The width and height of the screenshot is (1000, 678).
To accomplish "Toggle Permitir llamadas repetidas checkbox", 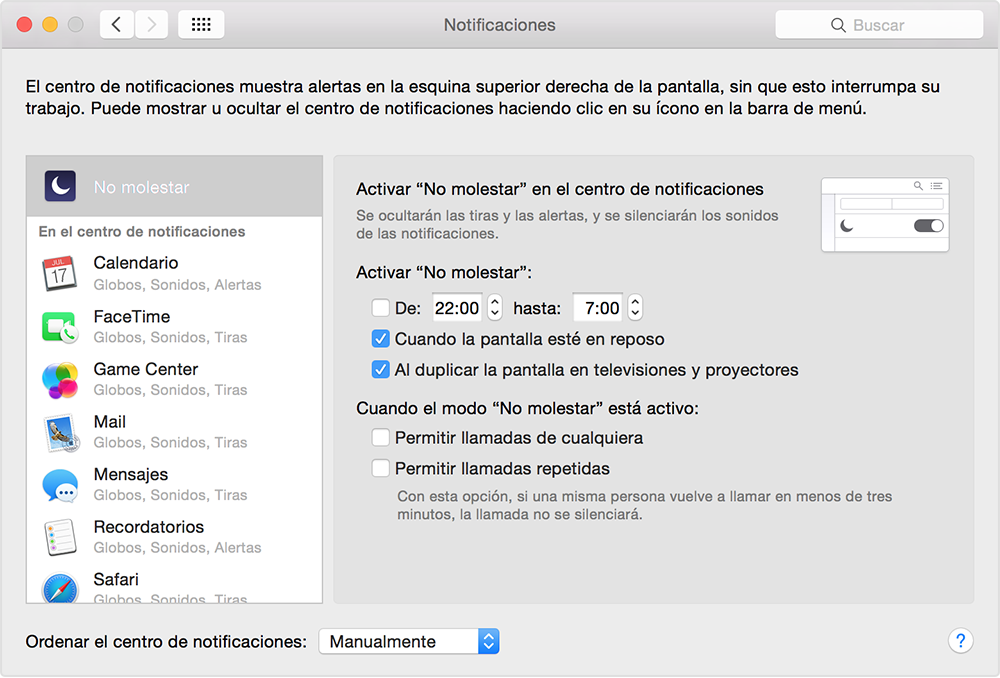I will coord(380,468).
